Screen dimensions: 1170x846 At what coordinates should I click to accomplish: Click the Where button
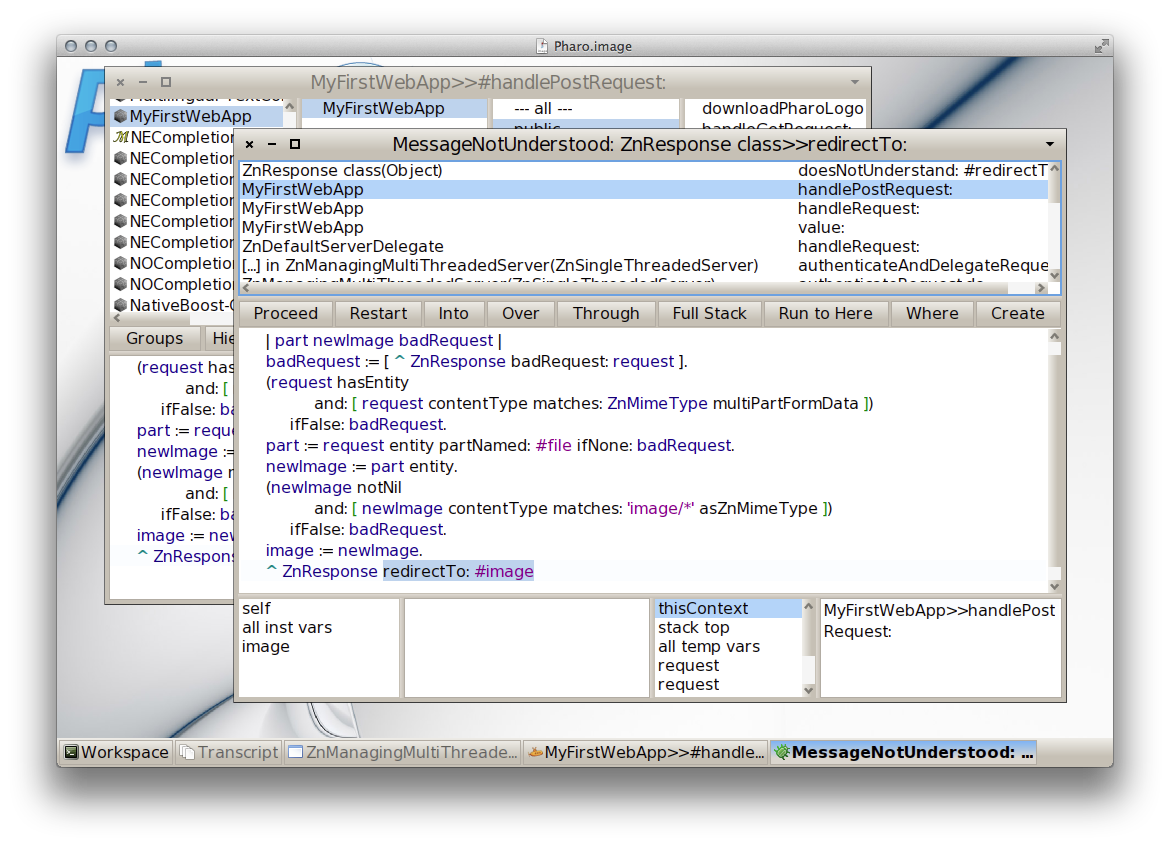[932, 313]
